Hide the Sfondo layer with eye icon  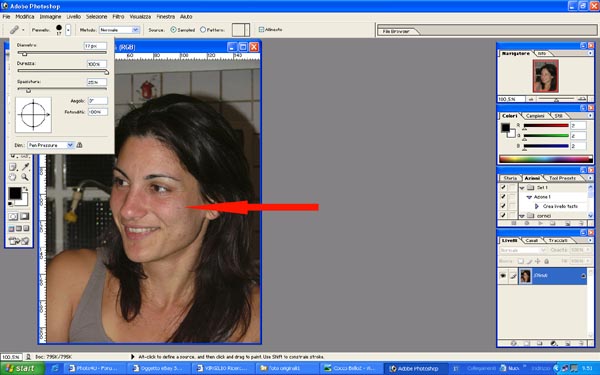coord(503,276)
